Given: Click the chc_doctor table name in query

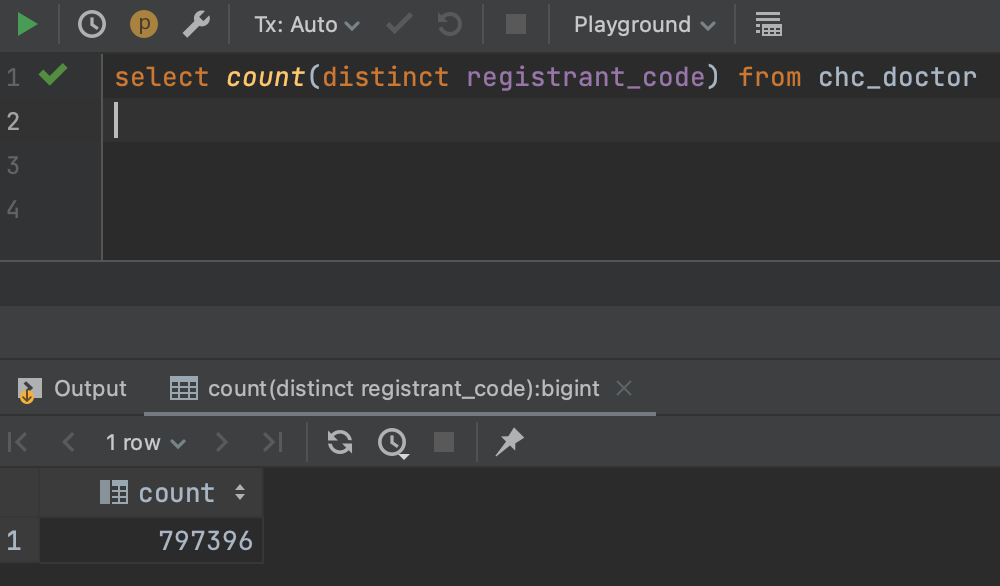Looking at the screenshot, I should (897, 77).
